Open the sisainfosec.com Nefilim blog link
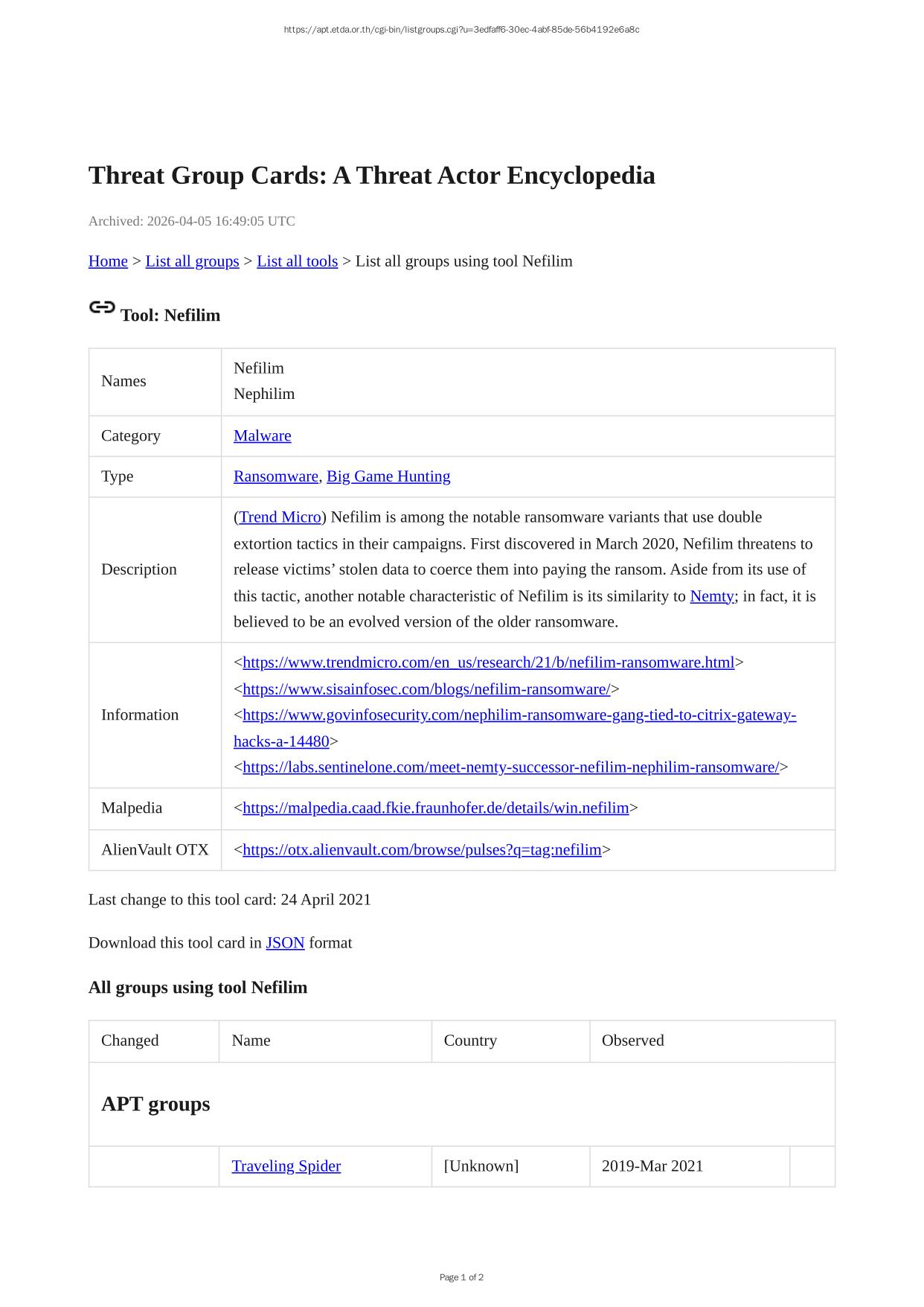 coord(426,689)
